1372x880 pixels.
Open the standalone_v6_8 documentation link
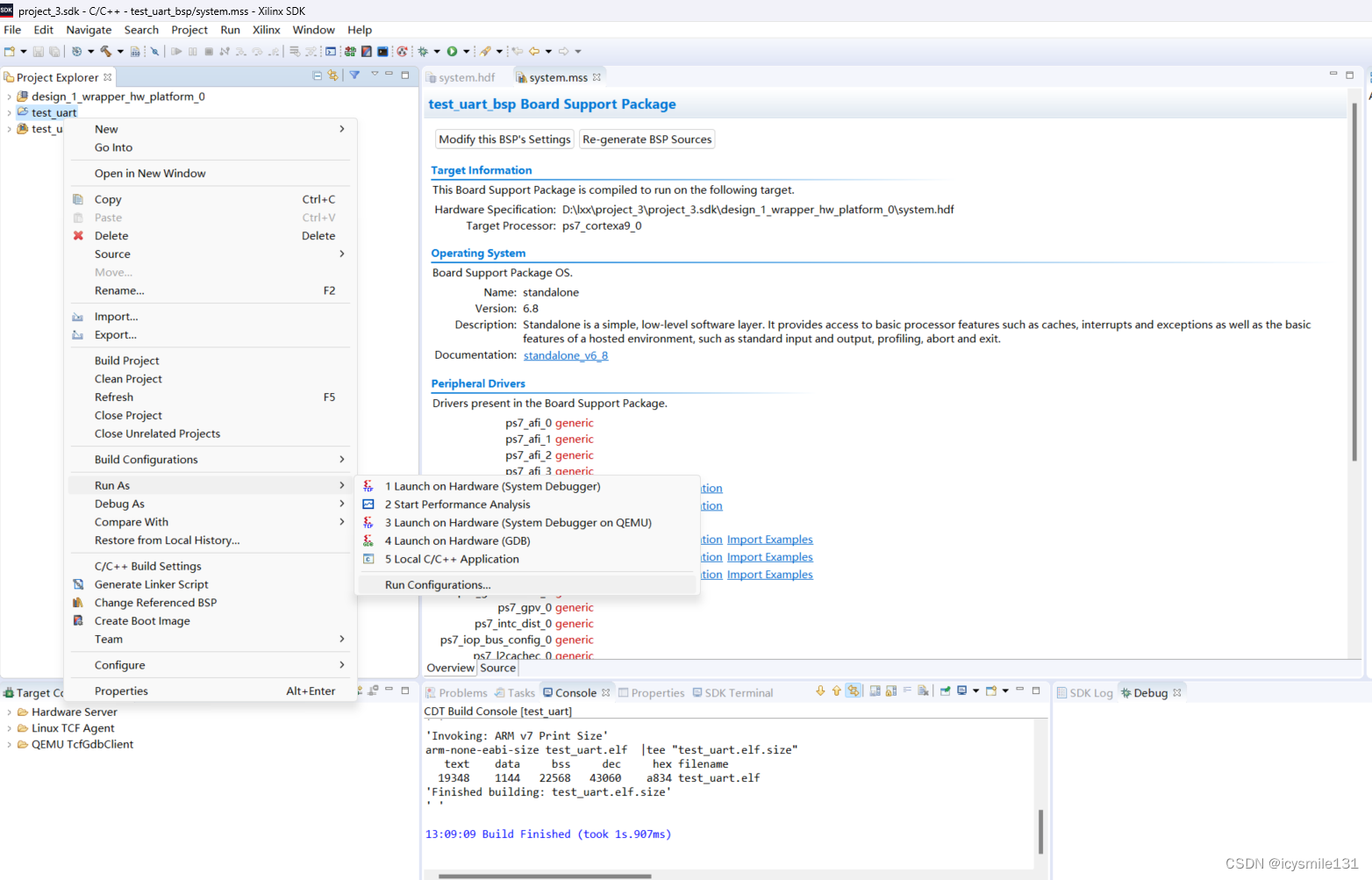(566, 355)
